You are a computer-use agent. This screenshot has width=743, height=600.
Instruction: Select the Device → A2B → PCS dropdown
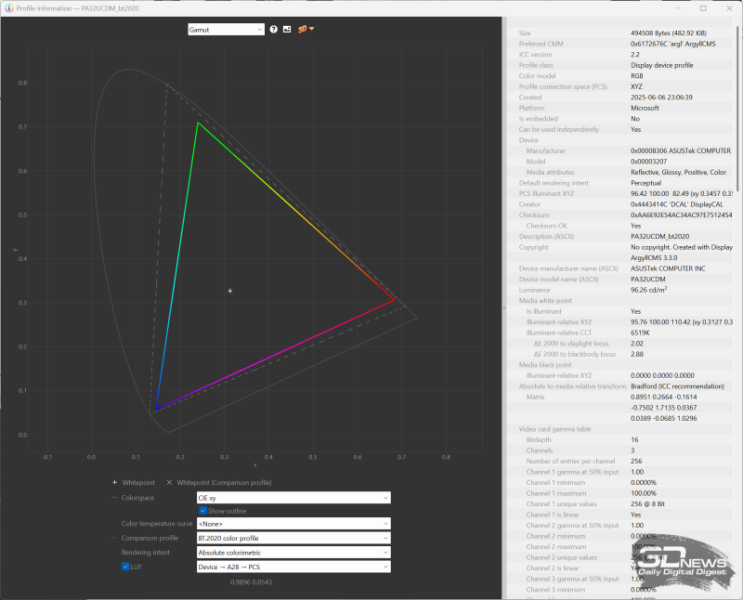pyautogui.click(x=292, y=566)
